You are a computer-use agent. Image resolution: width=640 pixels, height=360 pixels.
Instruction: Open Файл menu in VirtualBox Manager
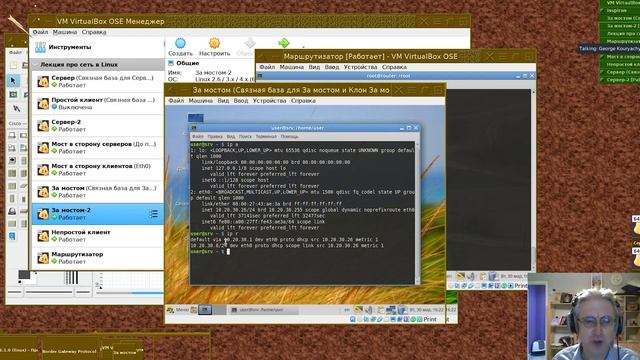pyautogui.click(x=40, y=32)
